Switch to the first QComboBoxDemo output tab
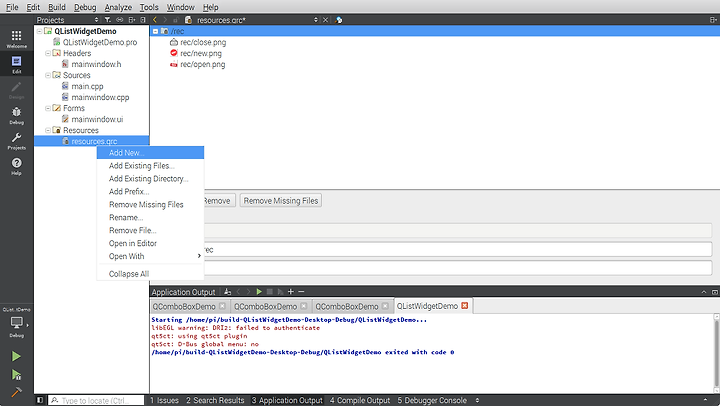The width and height of the screenshot is (720, 406). pos(189,306)
